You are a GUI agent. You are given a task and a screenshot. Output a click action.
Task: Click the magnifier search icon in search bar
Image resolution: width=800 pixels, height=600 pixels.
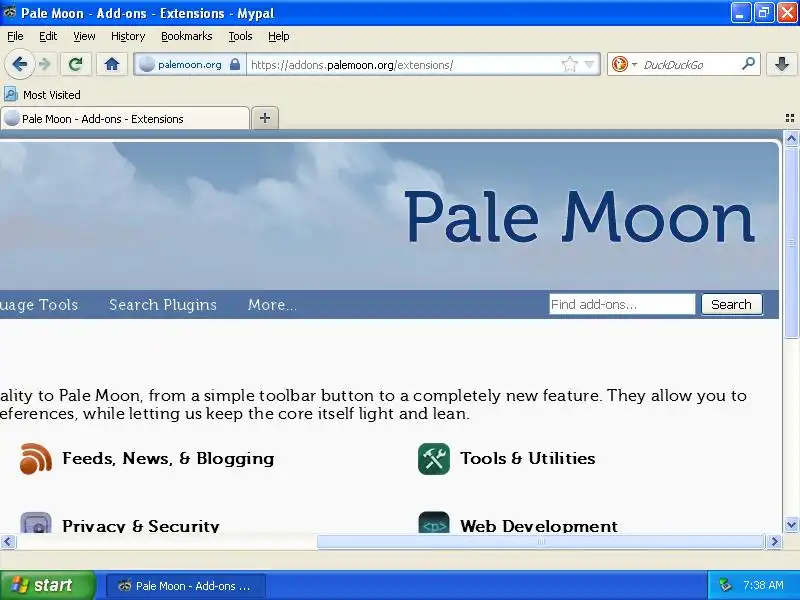click(x=748, y=64)
